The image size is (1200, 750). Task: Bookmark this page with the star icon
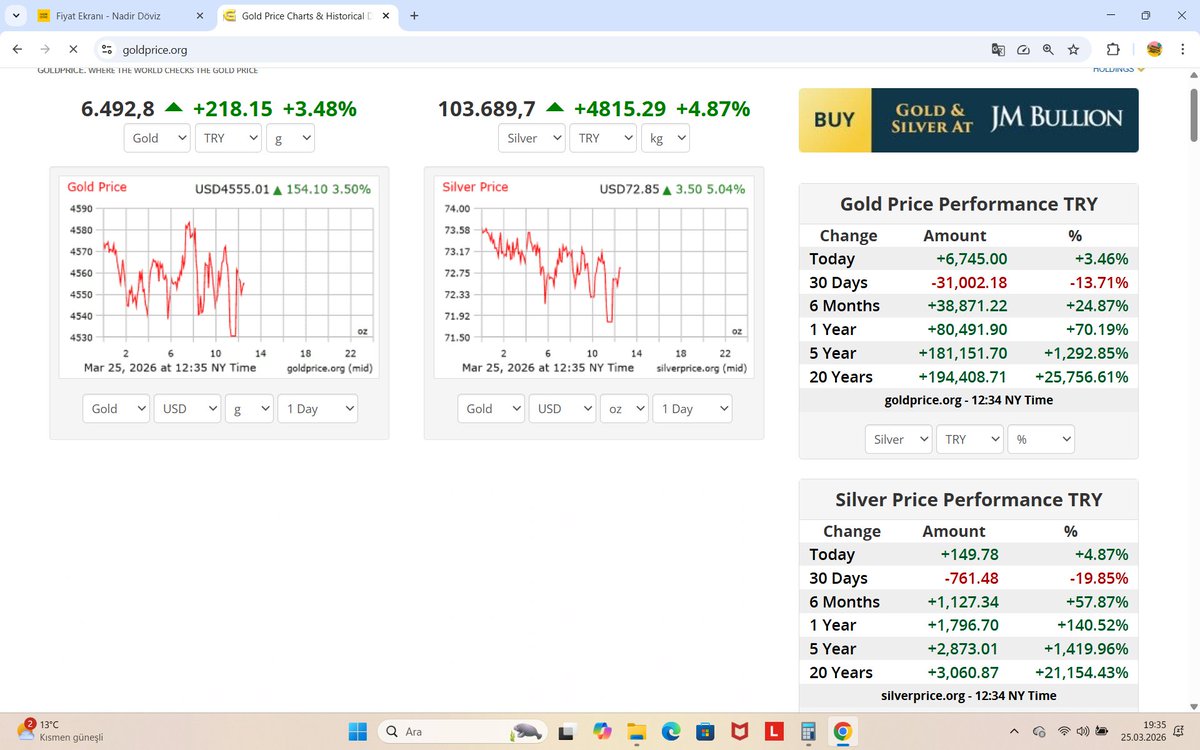pyautogui.click(x=1073, y=49)
